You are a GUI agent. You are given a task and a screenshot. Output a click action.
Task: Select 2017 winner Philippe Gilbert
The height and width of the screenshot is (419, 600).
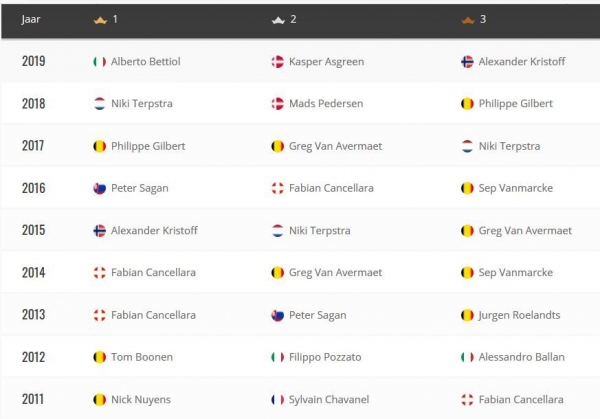(148, 146)
